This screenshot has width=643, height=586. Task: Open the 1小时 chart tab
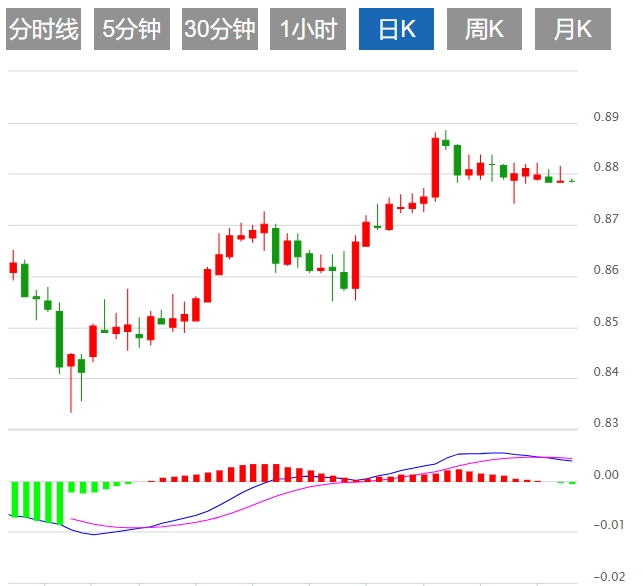tap(308, 29)
